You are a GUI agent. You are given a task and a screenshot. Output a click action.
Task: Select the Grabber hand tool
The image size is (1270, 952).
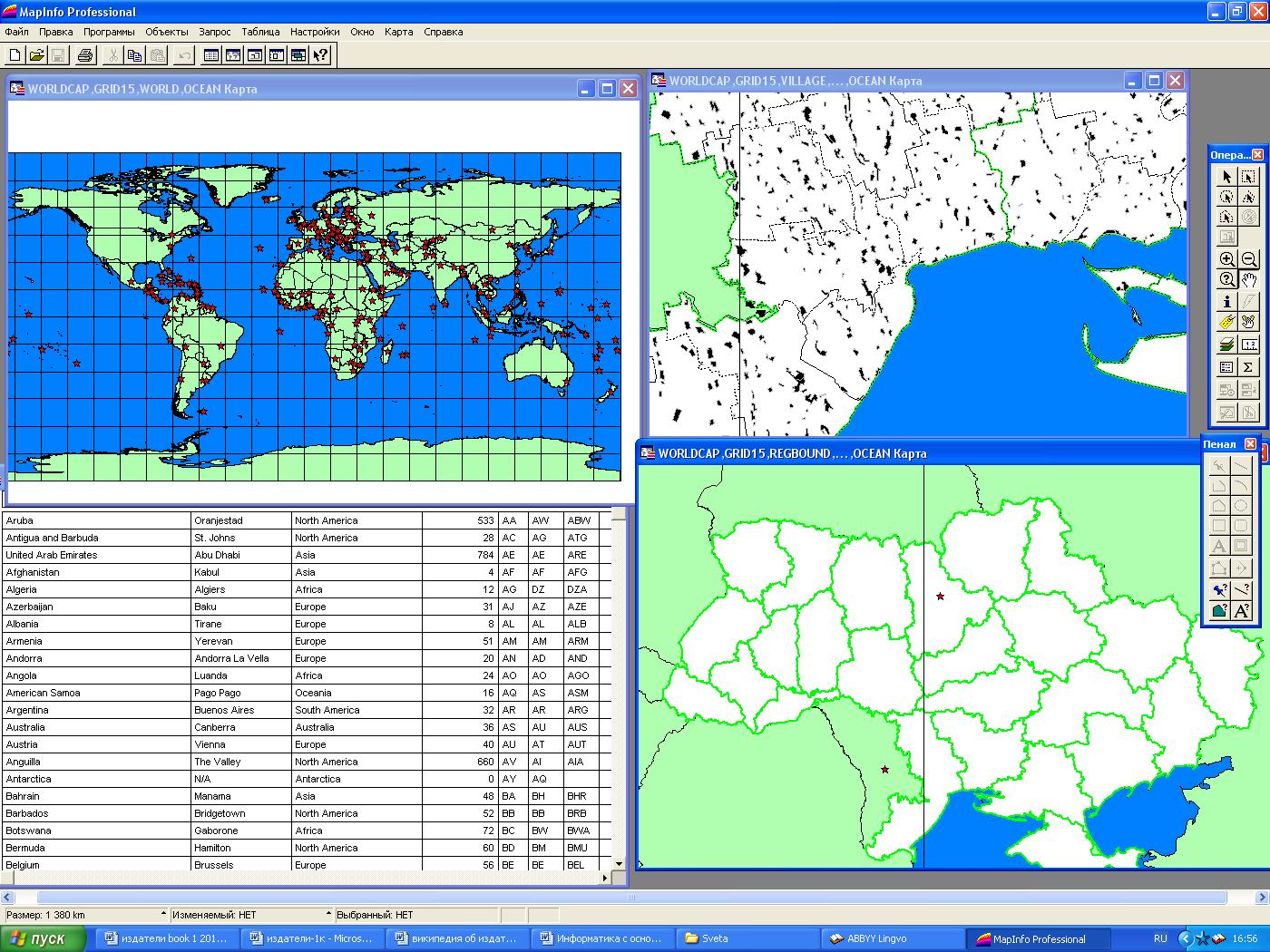click(1248, 279)
